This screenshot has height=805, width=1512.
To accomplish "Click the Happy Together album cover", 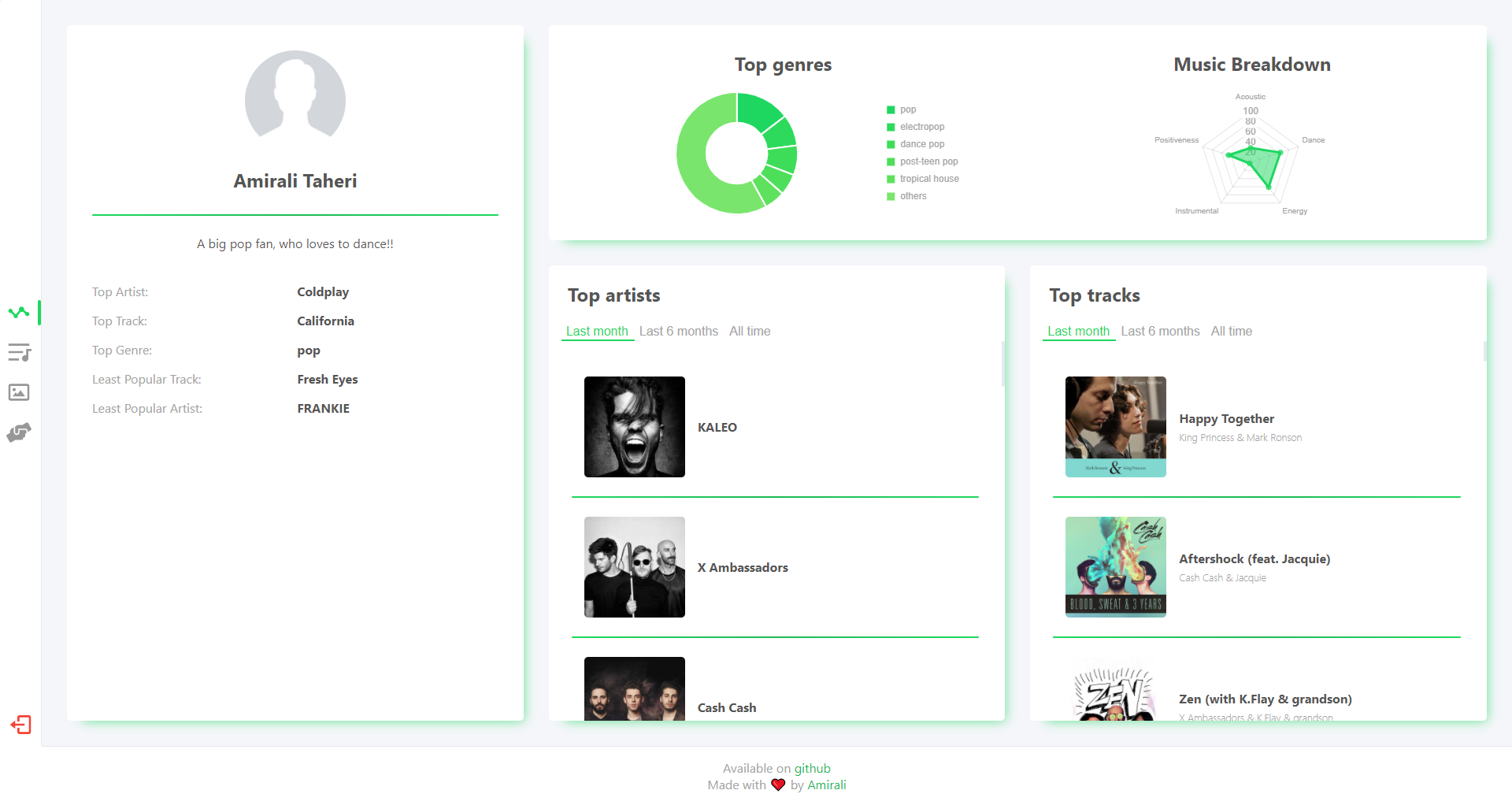I will coord(1116,427).
